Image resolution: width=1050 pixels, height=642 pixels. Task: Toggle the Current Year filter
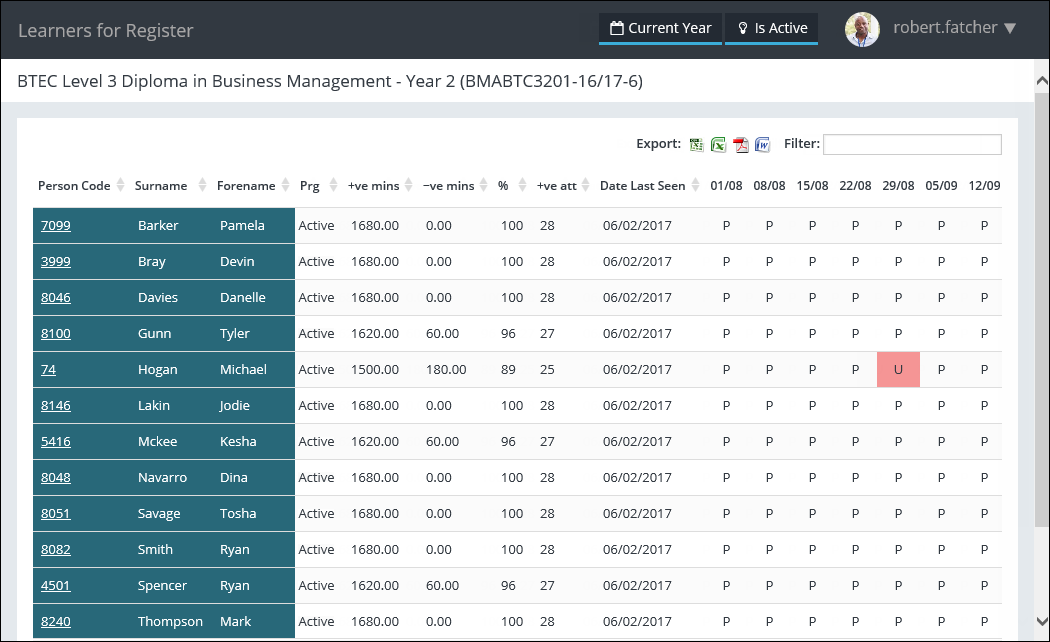tap(660, 28)
